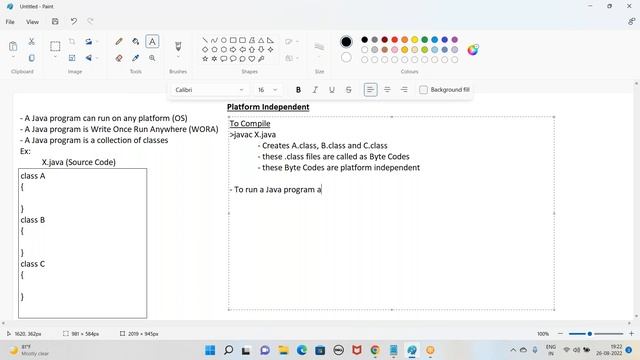640x360 pixels.
Task: Choose the red colour swatch
Action: 394,40
